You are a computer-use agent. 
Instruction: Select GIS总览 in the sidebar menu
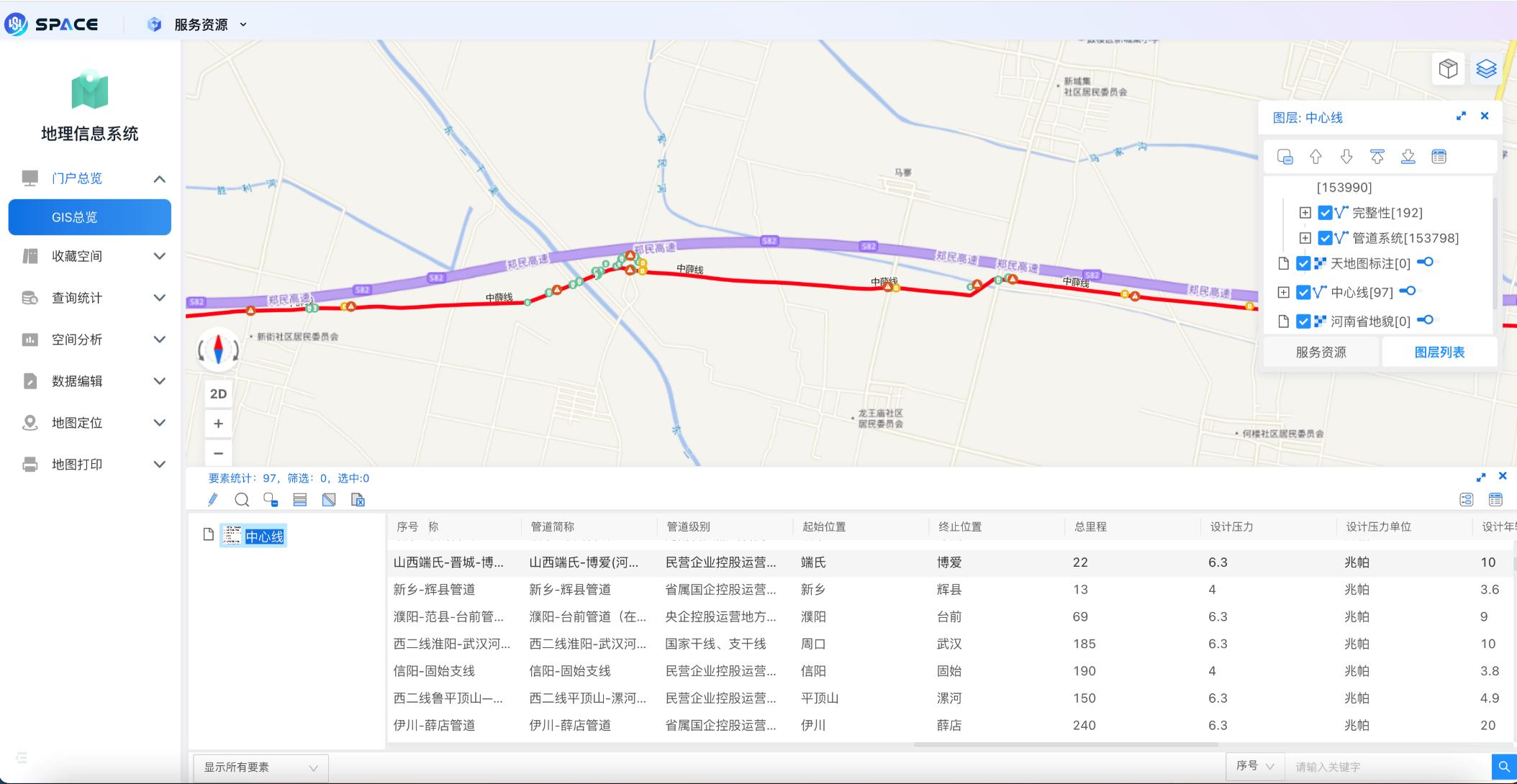click(89, 217)
